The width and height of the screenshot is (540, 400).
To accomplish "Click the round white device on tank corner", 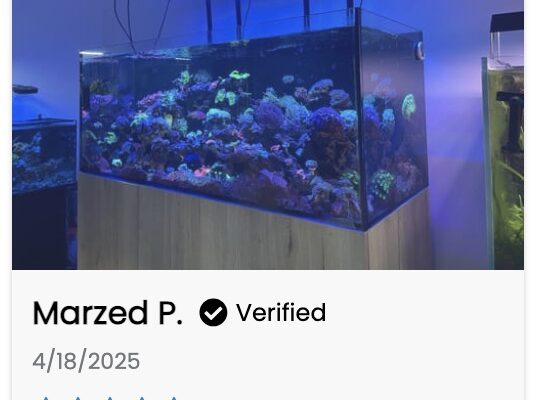I will coord(419,51).
